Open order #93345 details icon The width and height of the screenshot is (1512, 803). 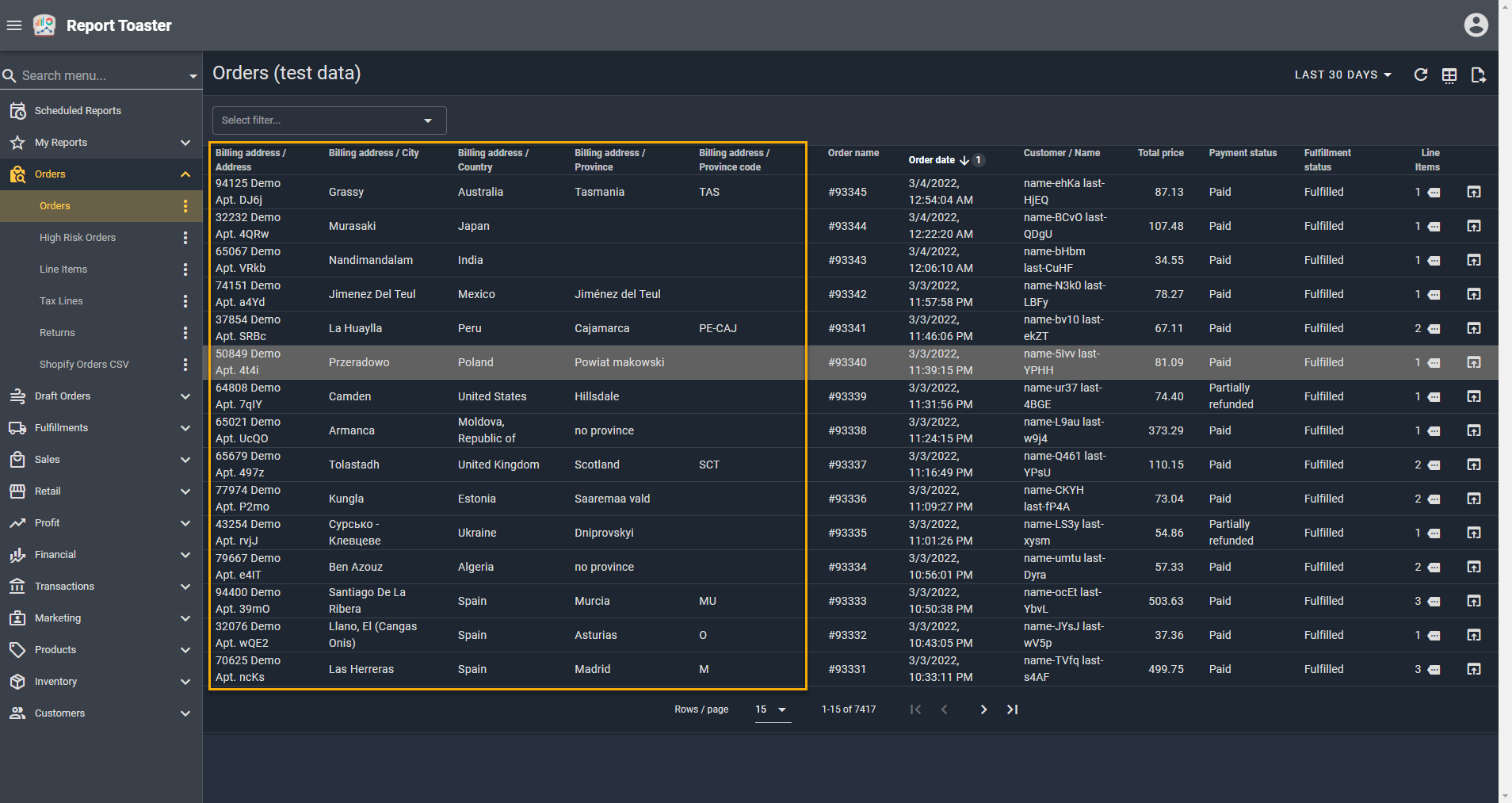pos(1473,192)
